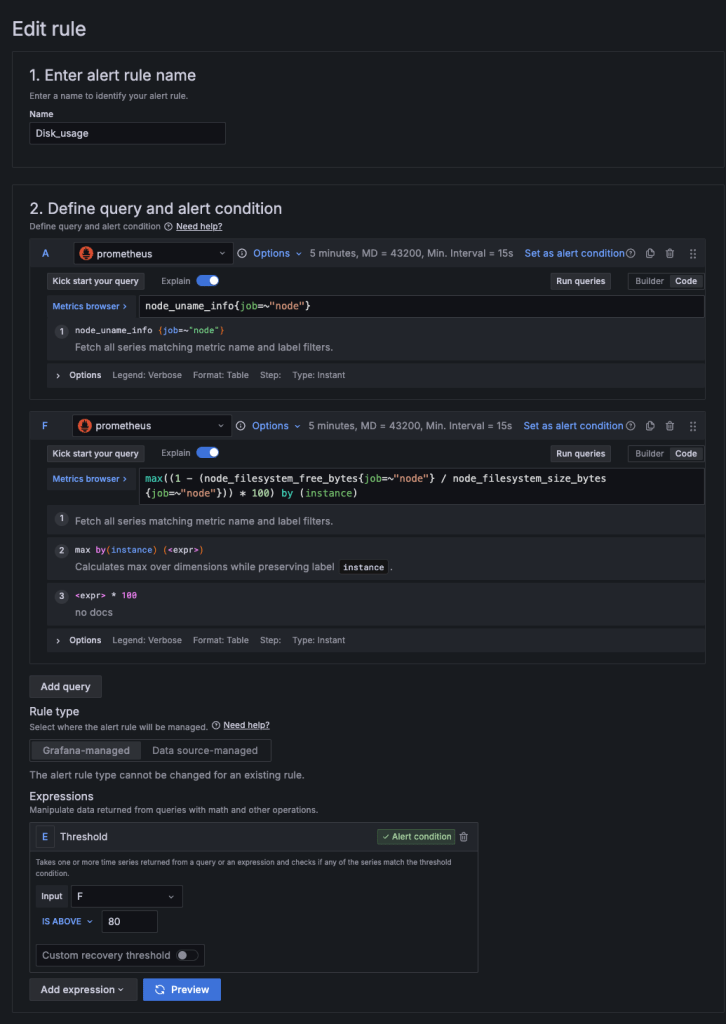Open the prometheus datasource dropdown for query A
Image resolution: width=726 pixels, height=1024 pixels.
click(153, 254)
